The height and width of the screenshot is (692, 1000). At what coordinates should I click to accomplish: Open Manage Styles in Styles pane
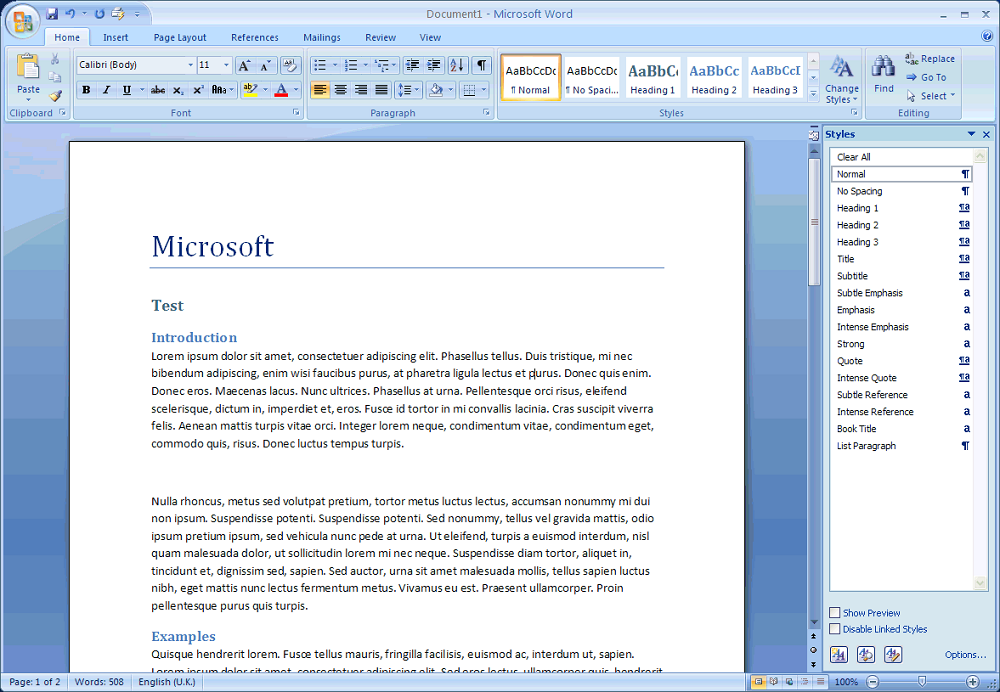coord(893,654)
